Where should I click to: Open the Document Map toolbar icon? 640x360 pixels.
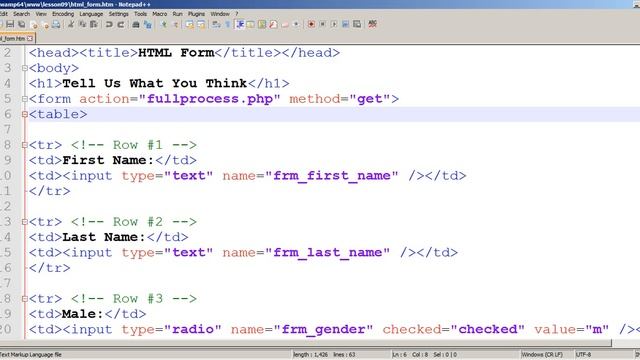tap(262, 24)
